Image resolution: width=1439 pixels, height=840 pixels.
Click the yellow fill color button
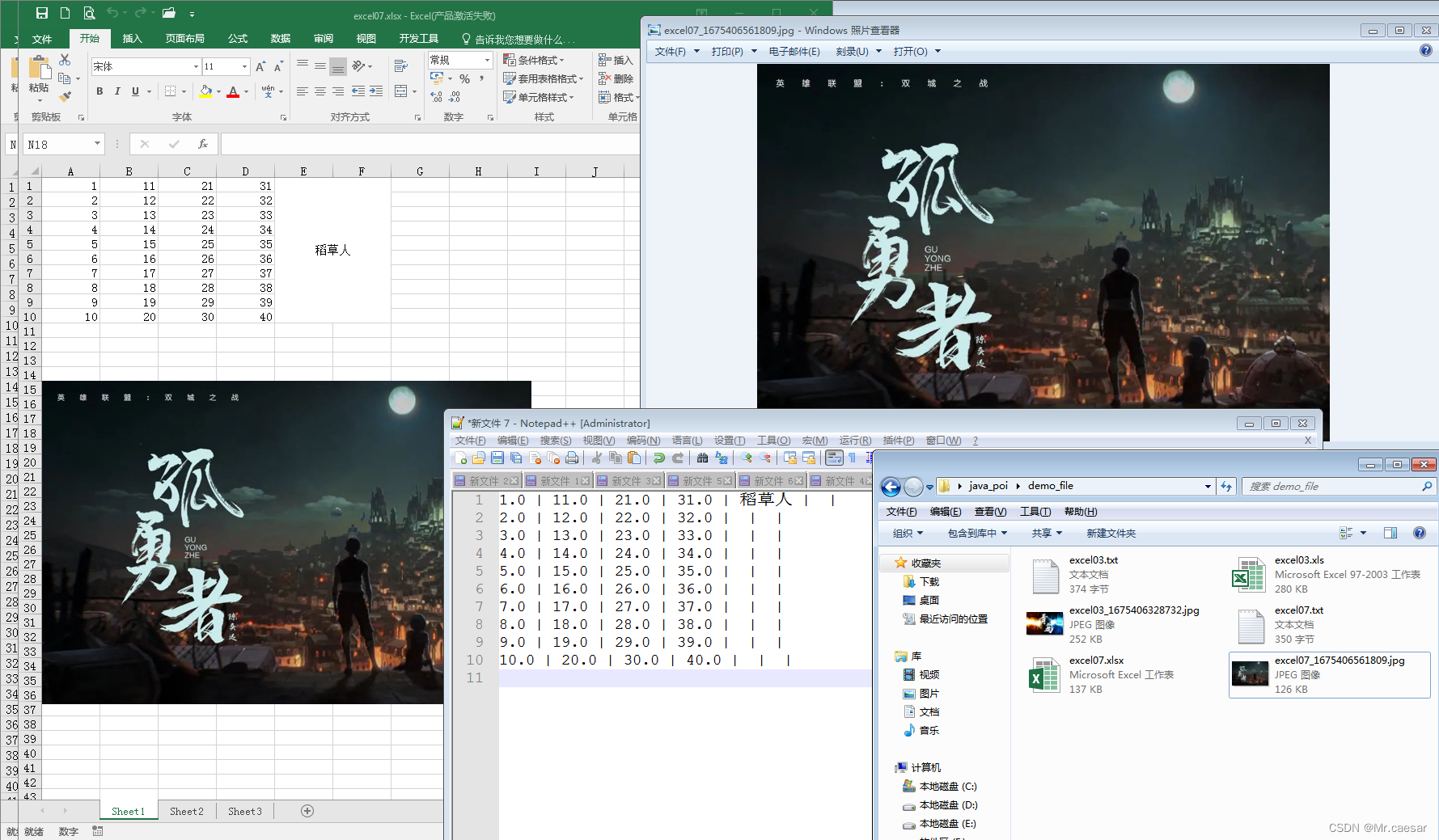pos(205,91)
